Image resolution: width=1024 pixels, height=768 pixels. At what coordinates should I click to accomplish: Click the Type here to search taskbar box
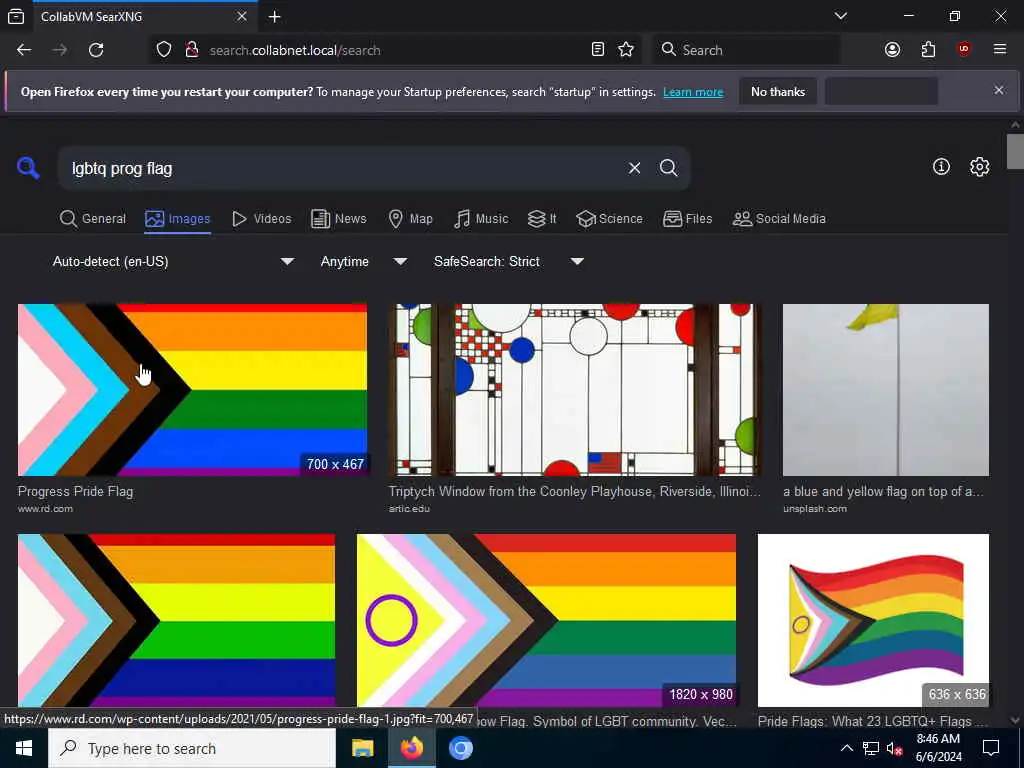pyautogui.click(x=192, y=748)
